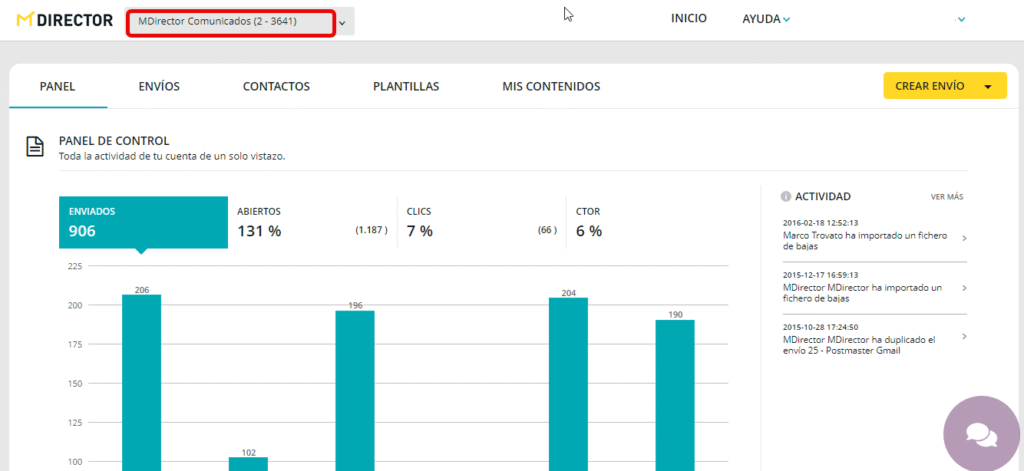Viewport: 1024px width, 471px height.
Task: Click the Panel de Control document icon
Action: pyautogui.click(x=35, y=147)
